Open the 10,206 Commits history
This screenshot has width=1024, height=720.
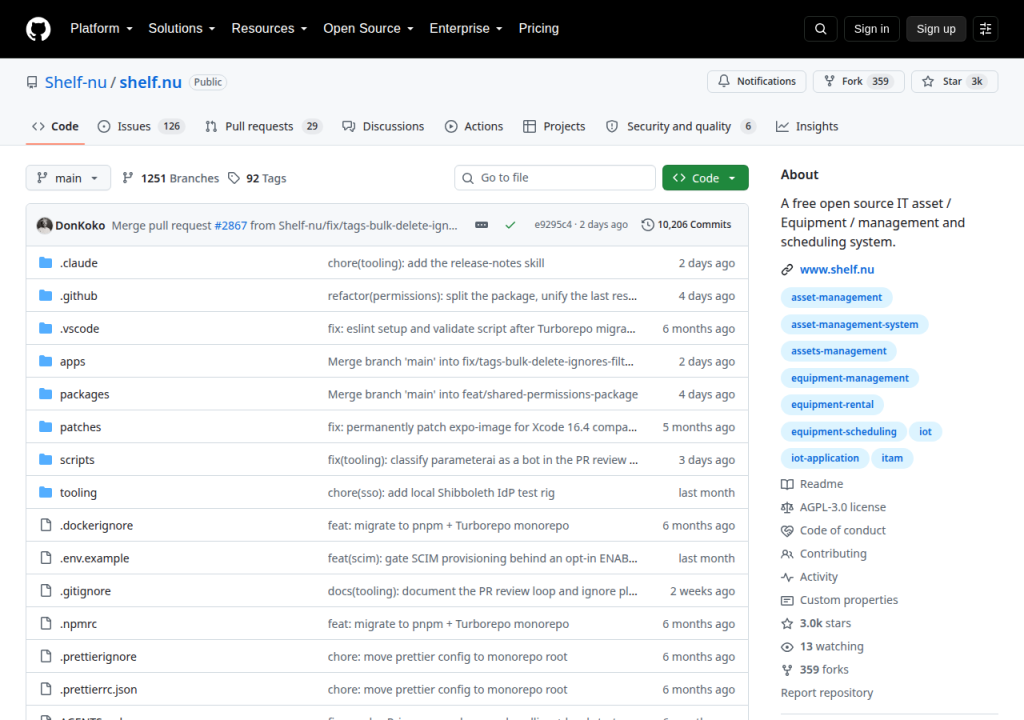click(686, 225)
